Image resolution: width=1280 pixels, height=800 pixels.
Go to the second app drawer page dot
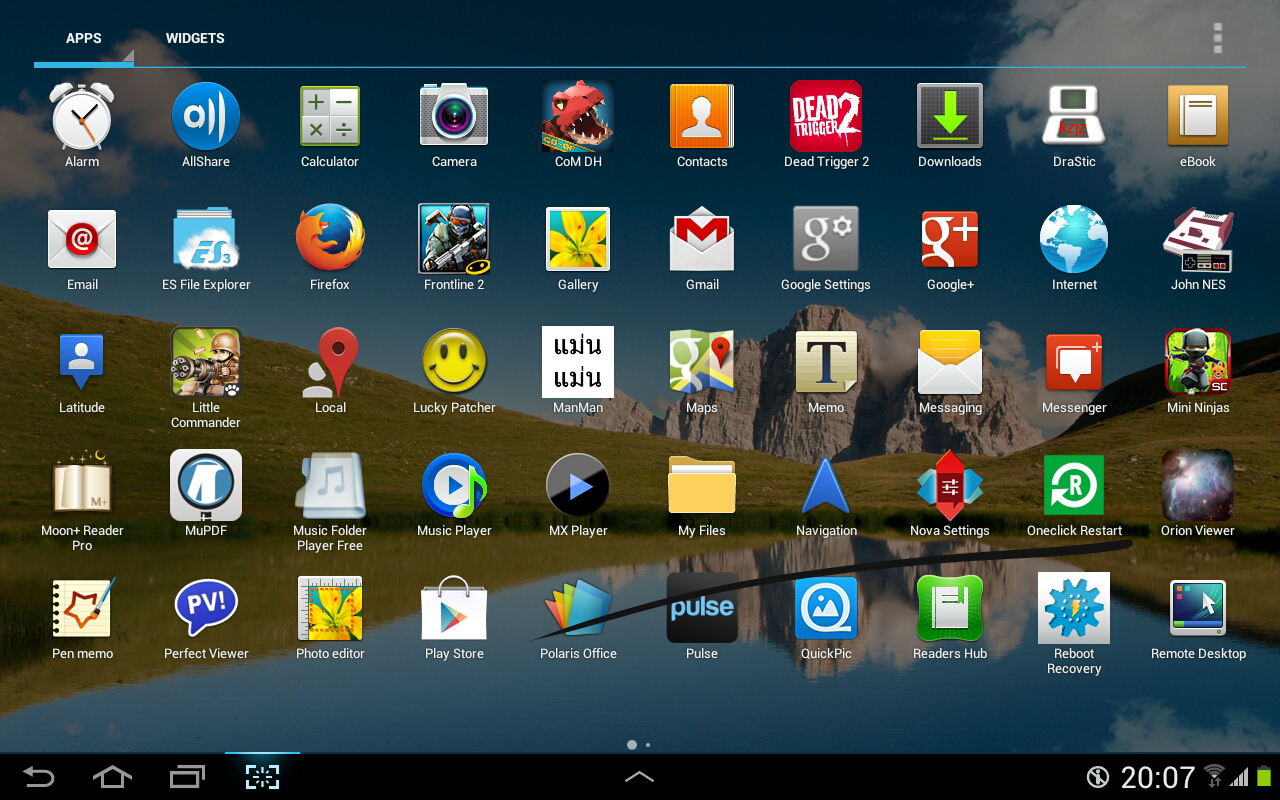point(648,745)
